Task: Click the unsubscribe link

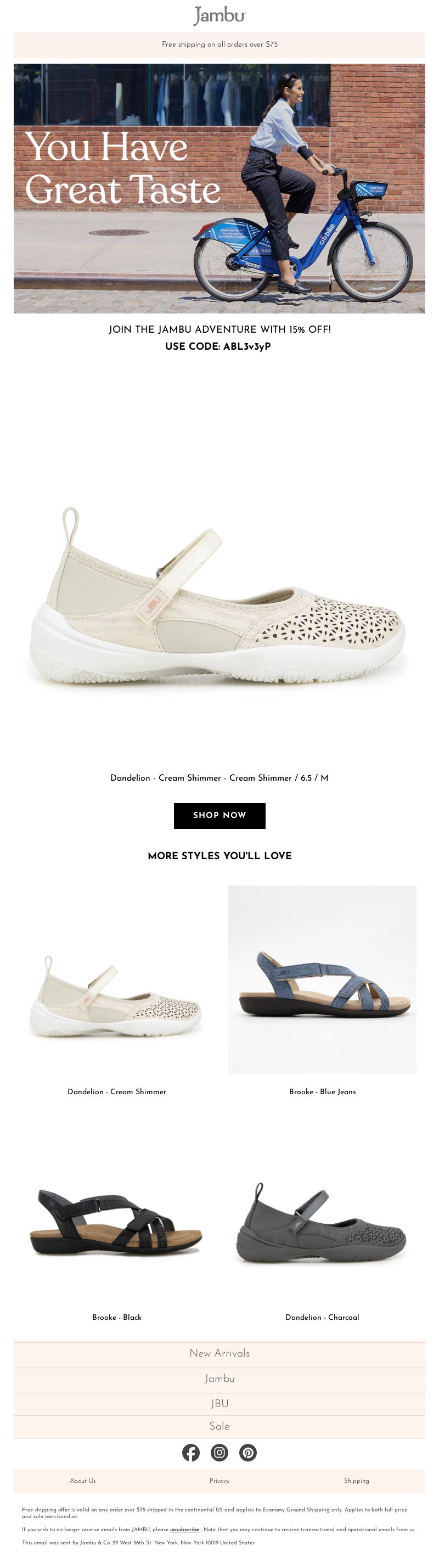Action: pyautogui.click(x=185, y=1529)
